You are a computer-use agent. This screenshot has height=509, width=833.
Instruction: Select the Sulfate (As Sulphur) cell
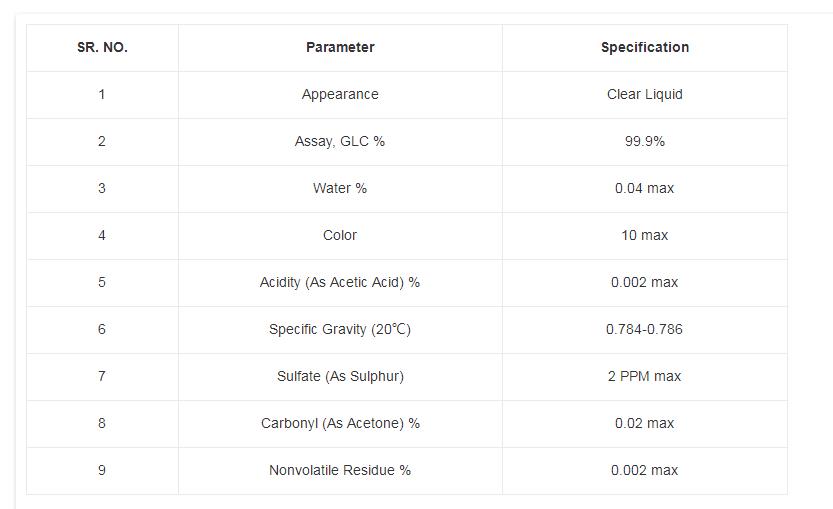click(340, 376)
